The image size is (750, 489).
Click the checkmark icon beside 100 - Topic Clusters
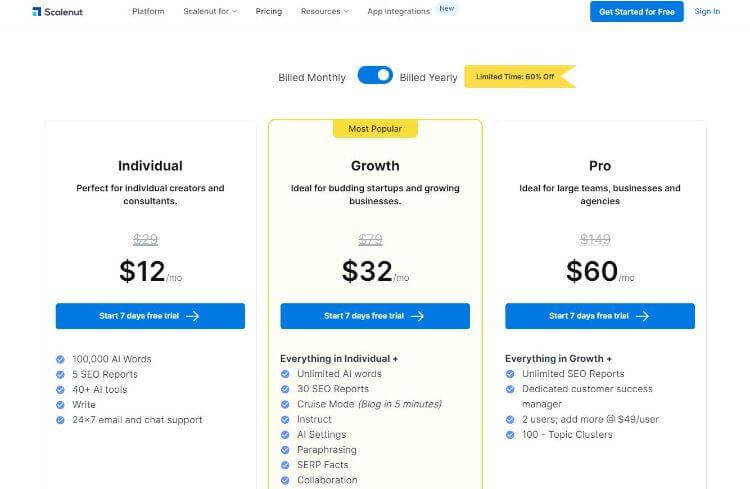tap(510, 435)
